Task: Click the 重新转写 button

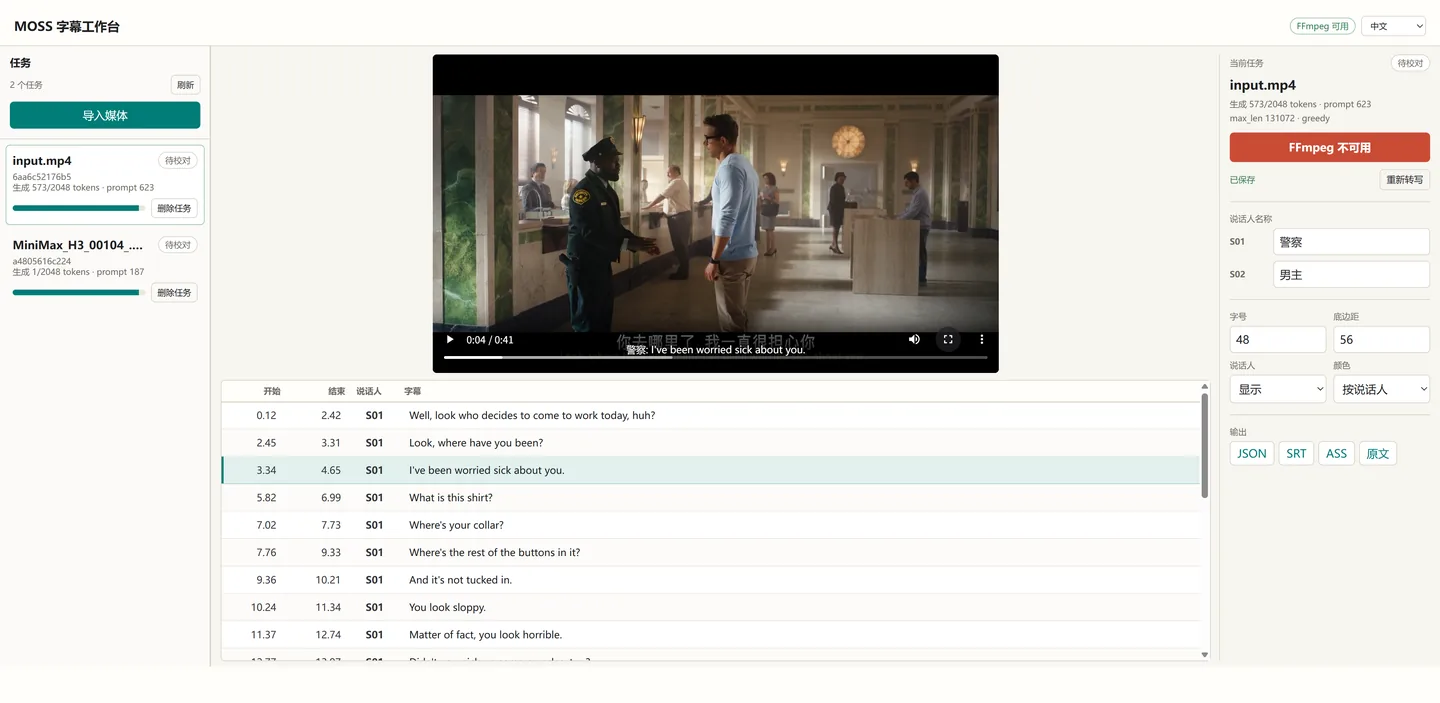Action: pos(1405,180)
